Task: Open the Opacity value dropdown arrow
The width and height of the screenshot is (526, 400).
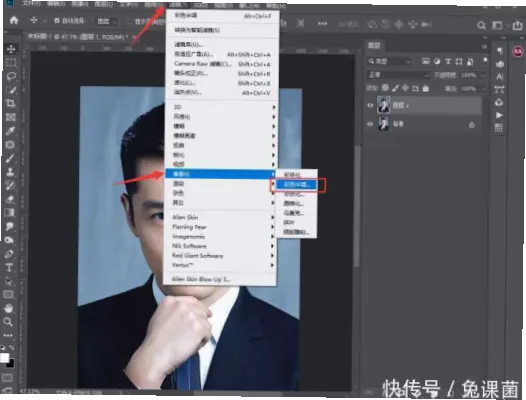Action: tap(483, 76)
